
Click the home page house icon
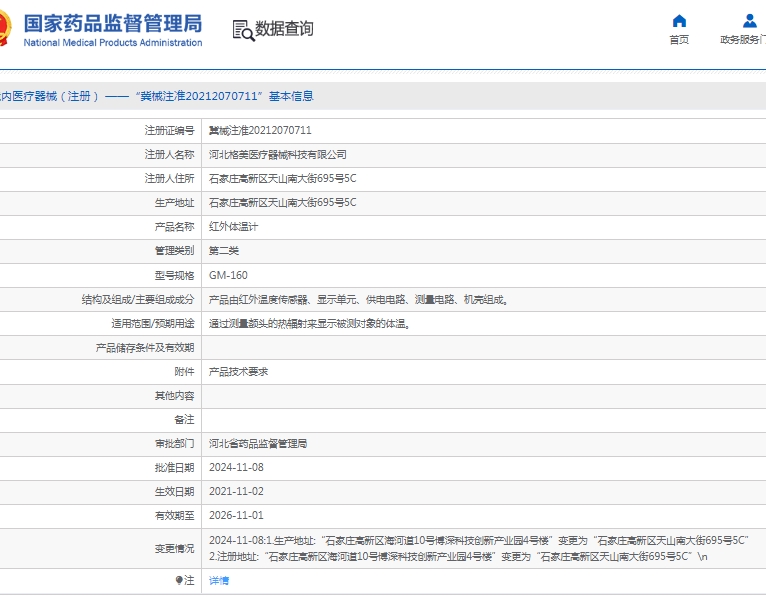click(679, 21)
